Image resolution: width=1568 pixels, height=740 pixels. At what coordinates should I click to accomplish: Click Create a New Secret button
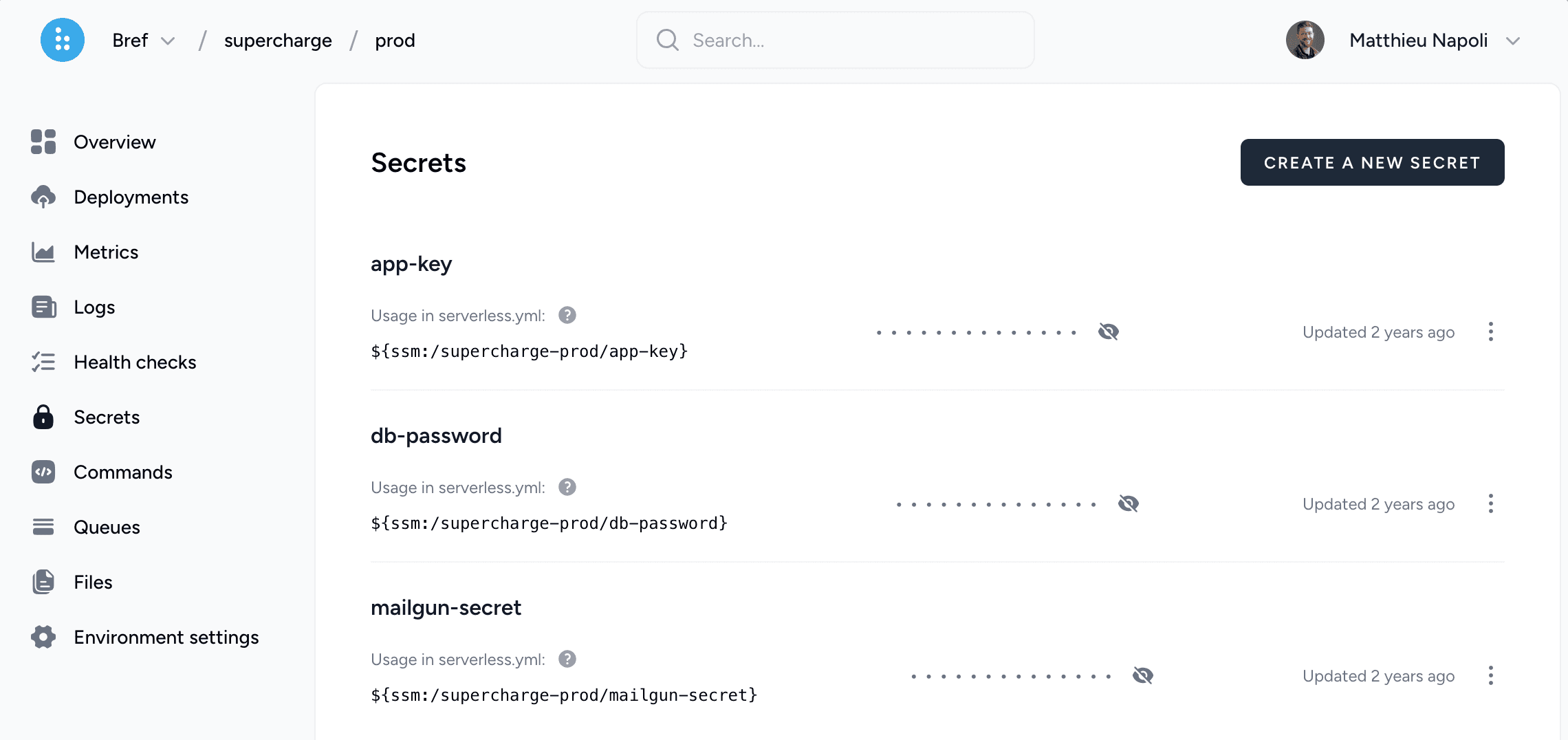tap(1371, 162)
